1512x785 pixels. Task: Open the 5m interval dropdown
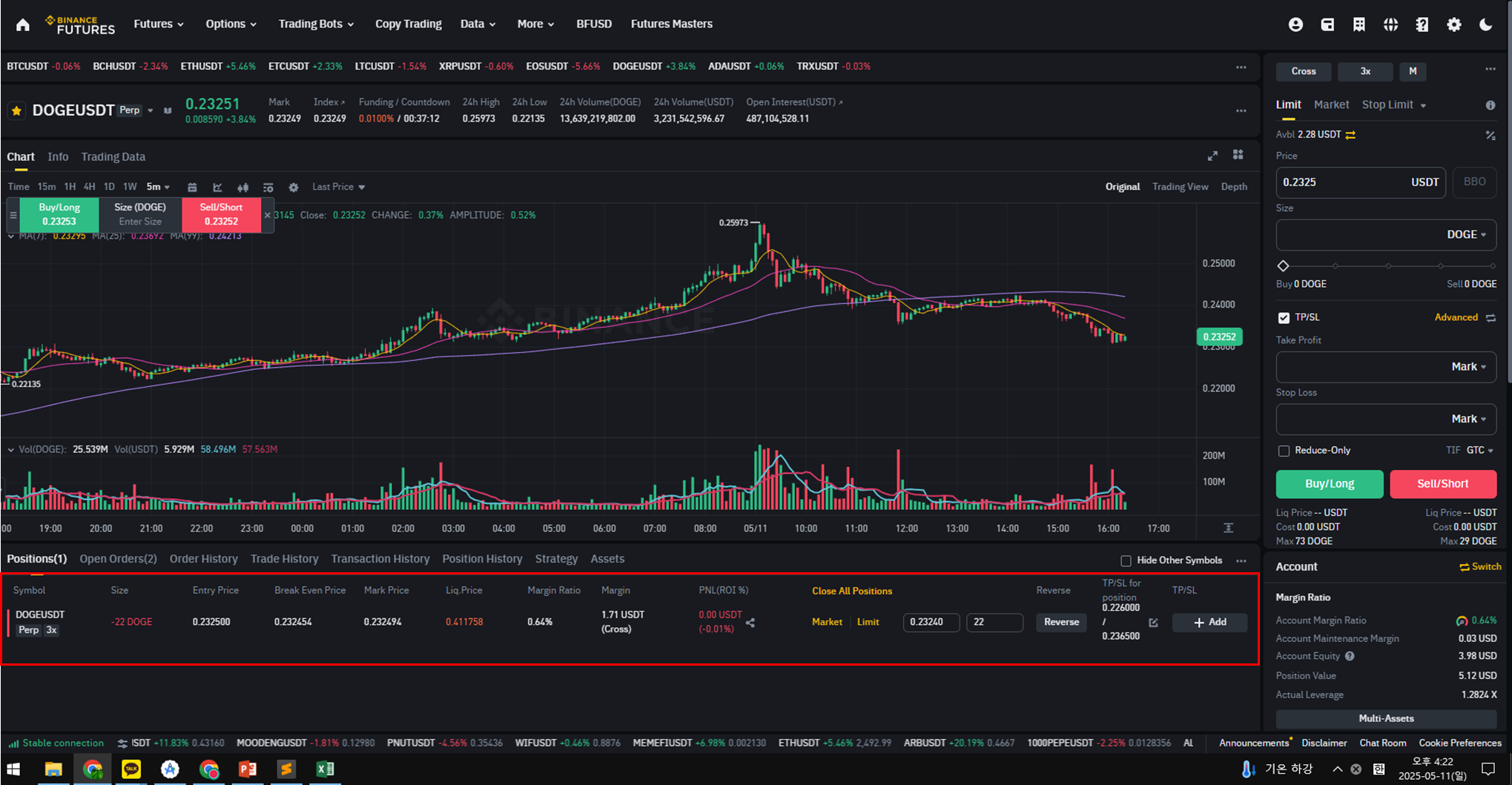coord(158,187)
